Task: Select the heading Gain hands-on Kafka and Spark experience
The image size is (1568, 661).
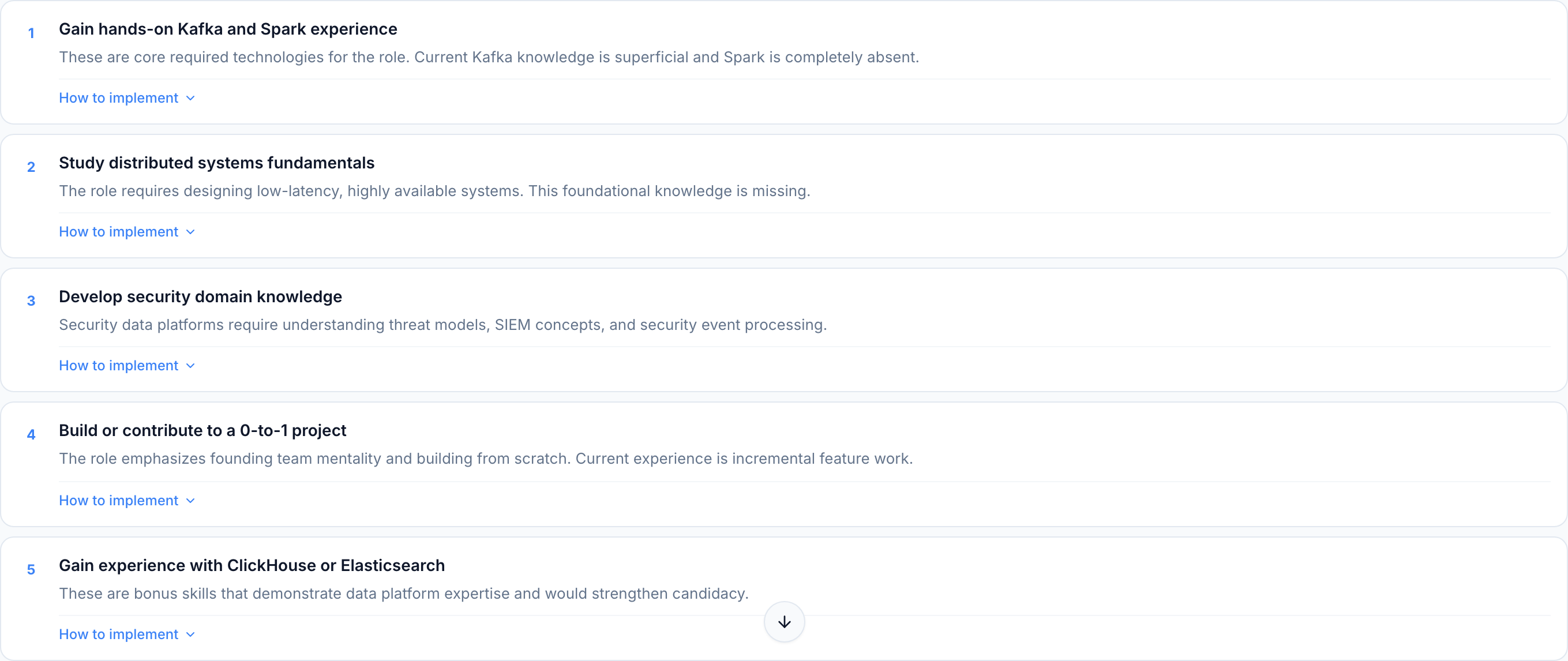Action: point(228,29)
